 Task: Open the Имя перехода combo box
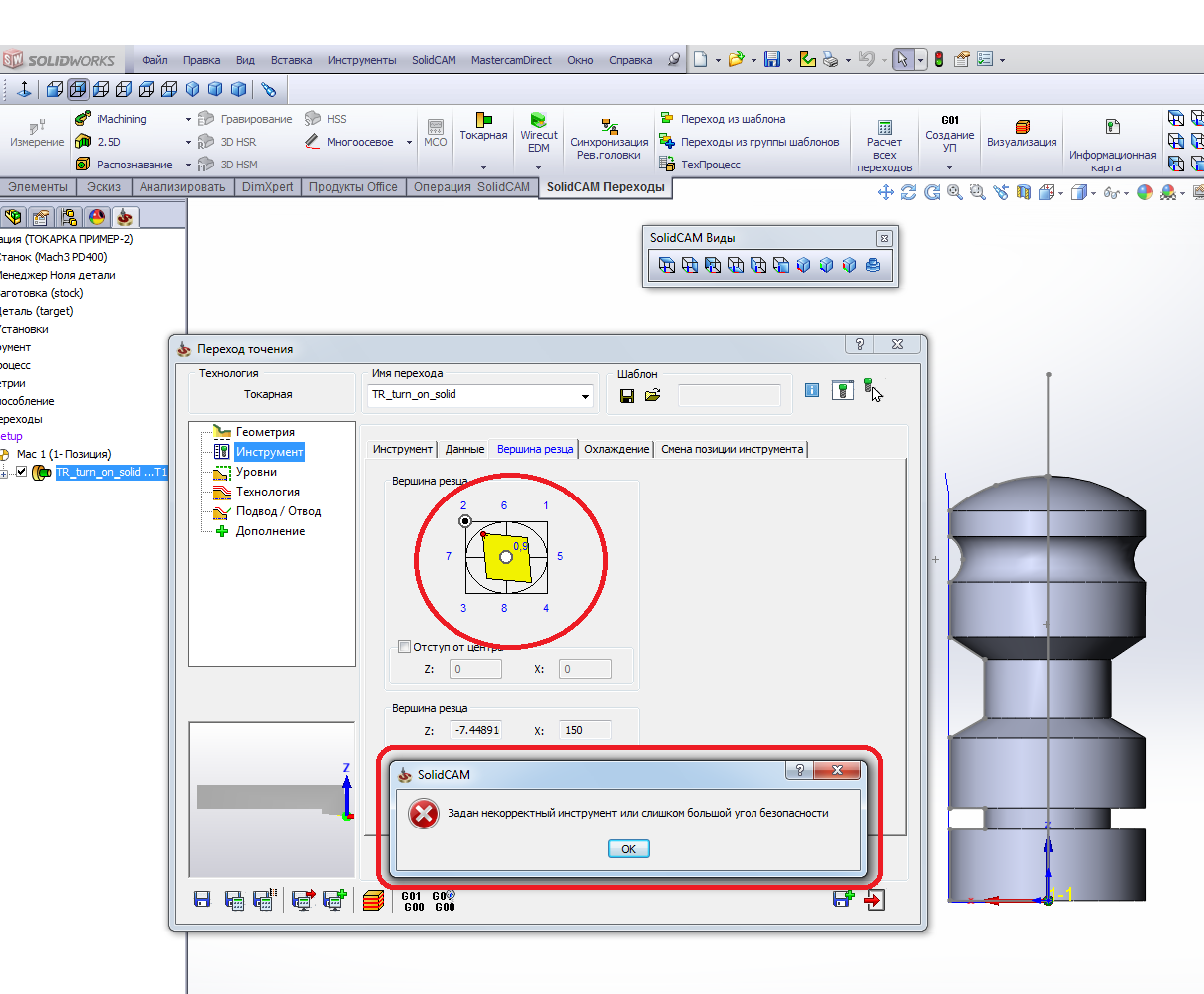coord(481,395)
